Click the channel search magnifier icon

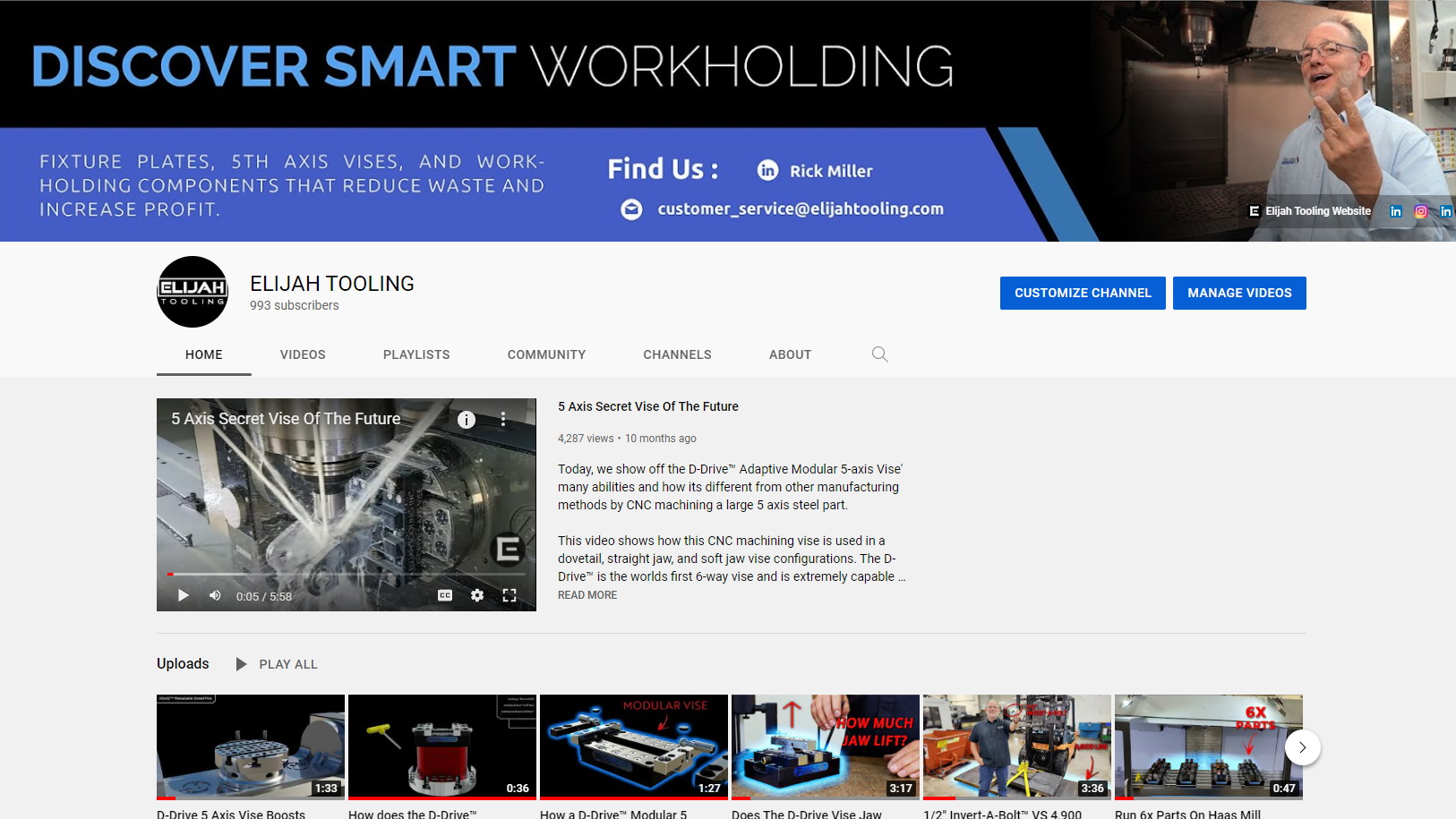[879, 354]
